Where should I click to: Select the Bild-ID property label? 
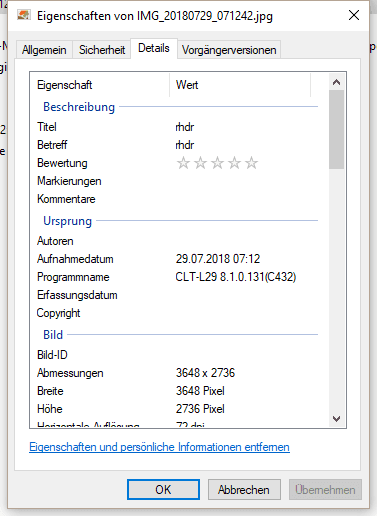pyautogui.click(x=52, y=355)
